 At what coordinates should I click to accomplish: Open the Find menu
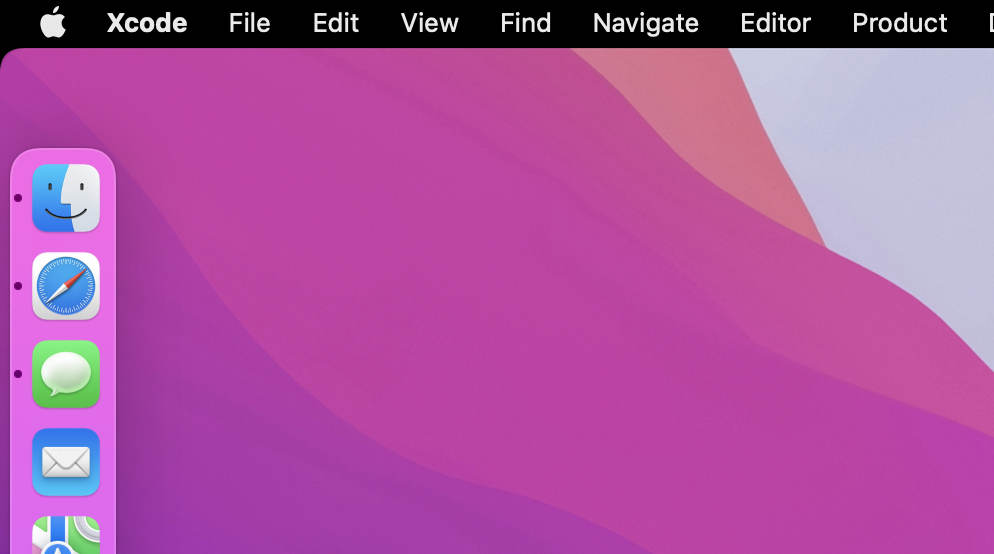(526, 23)
